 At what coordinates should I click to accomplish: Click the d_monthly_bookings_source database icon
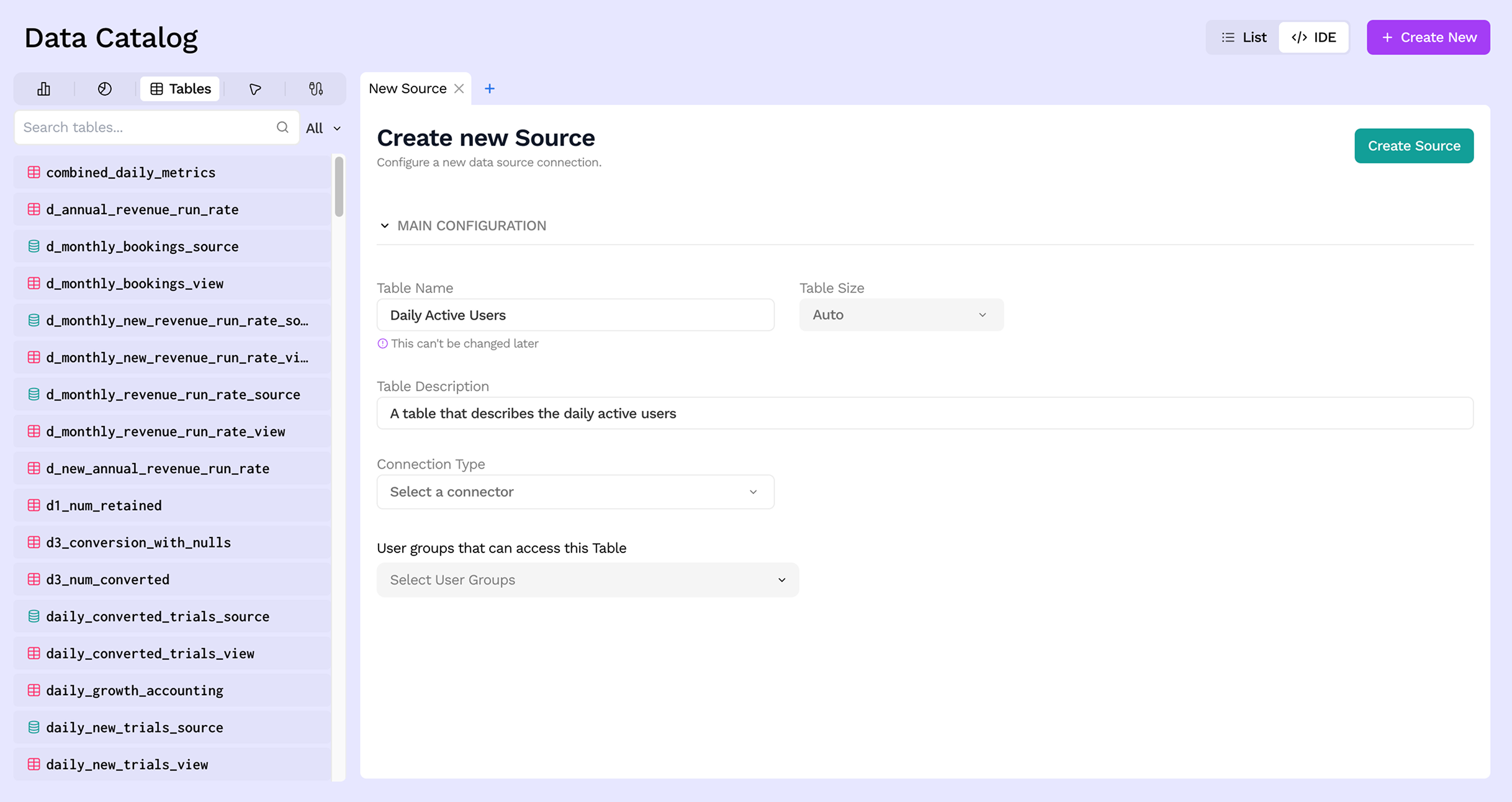tap(34, 246)
